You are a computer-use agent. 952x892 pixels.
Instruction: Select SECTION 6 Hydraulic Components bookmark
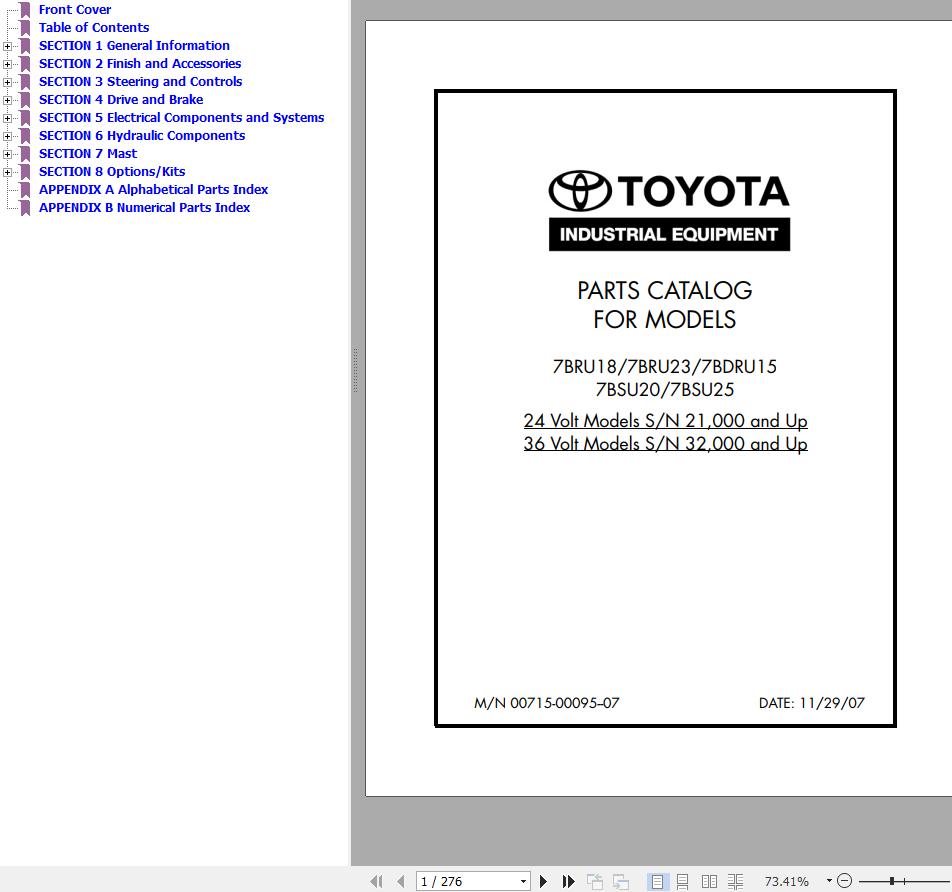pos(142,135)
